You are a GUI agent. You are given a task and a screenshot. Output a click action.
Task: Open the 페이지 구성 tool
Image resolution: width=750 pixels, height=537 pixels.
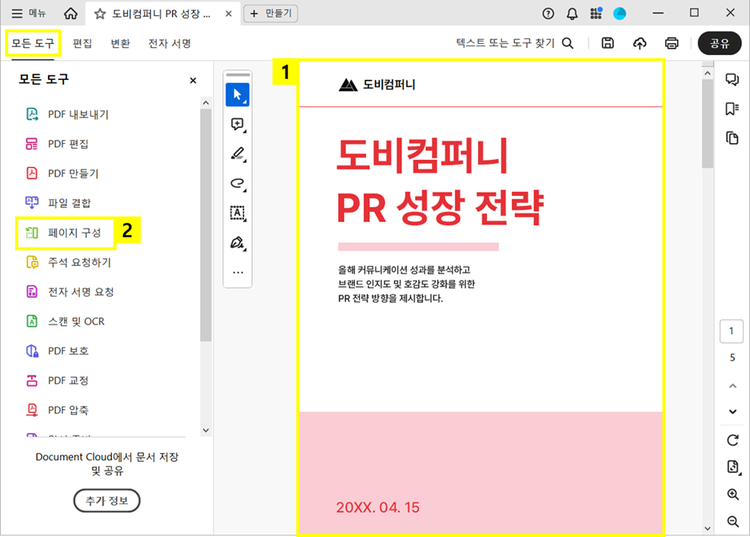(x=64, y=233)
